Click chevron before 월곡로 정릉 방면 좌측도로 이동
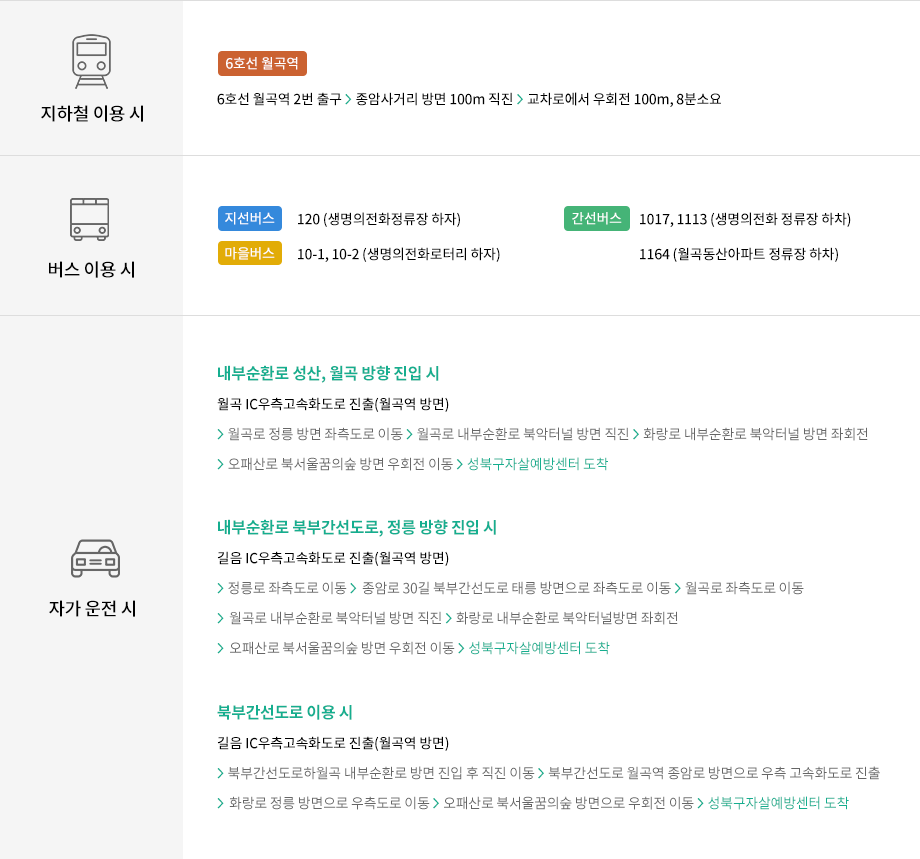The image size is (920, 859). tap(220, 434)
